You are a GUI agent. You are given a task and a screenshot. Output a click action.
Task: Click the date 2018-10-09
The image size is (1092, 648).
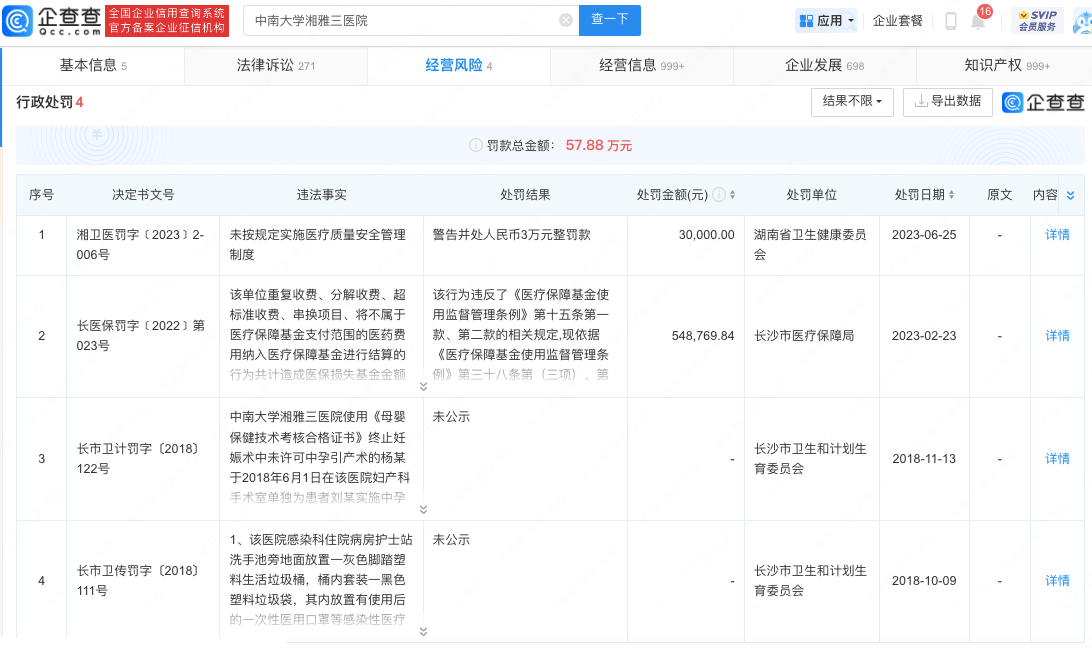pyautogui.click(x=924, y=580)
